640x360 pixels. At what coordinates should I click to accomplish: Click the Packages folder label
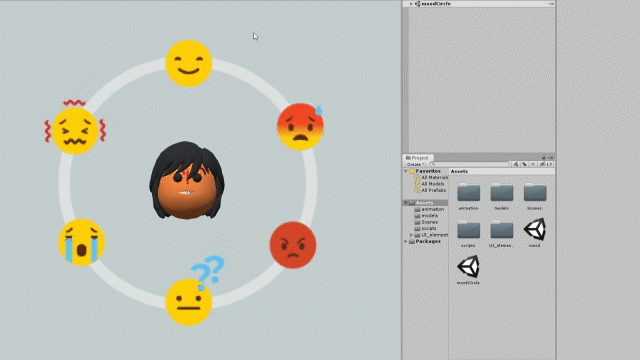click(428, 241)
